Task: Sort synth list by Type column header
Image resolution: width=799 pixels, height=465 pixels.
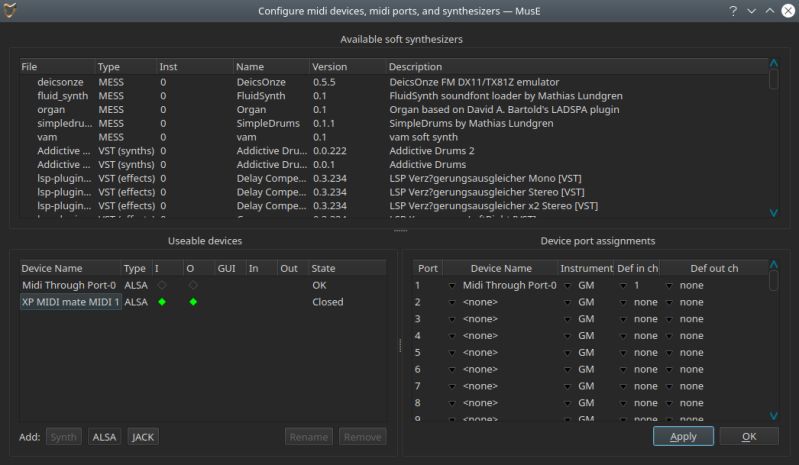Action: [x=126, y=67]
